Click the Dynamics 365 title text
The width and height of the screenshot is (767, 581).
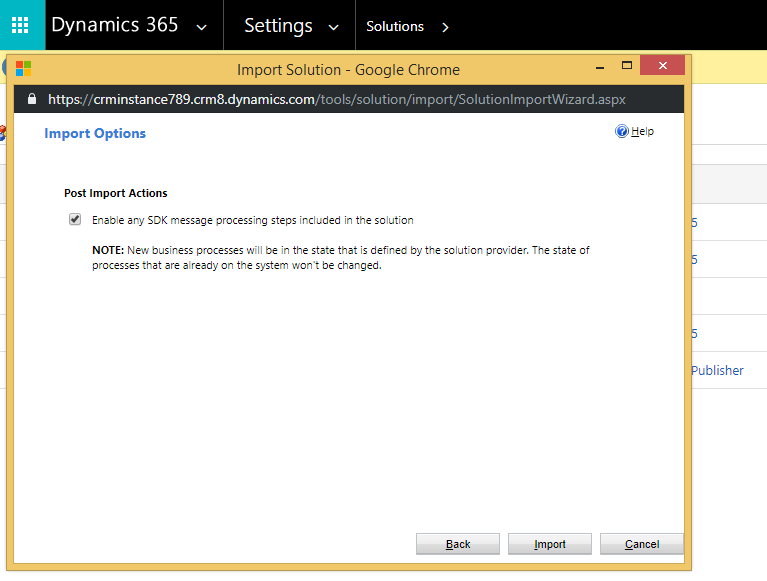tap(114, 25)
